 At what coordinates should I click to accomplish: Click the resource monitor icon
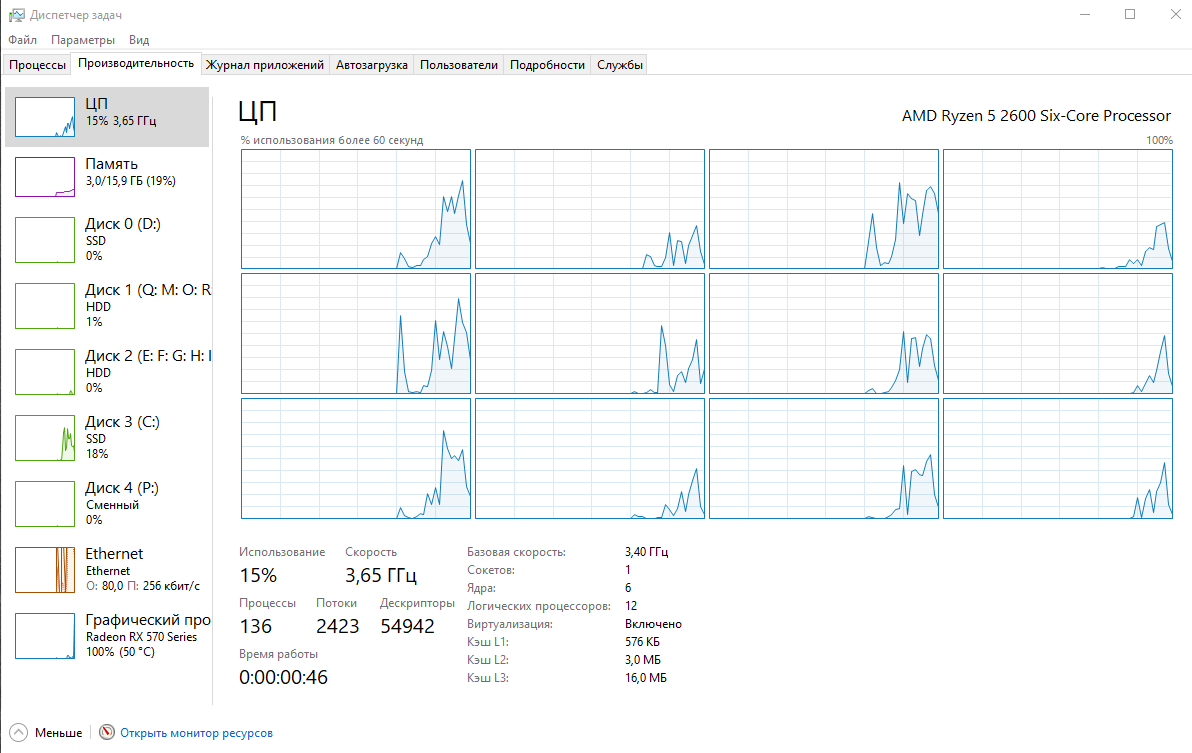107,732
